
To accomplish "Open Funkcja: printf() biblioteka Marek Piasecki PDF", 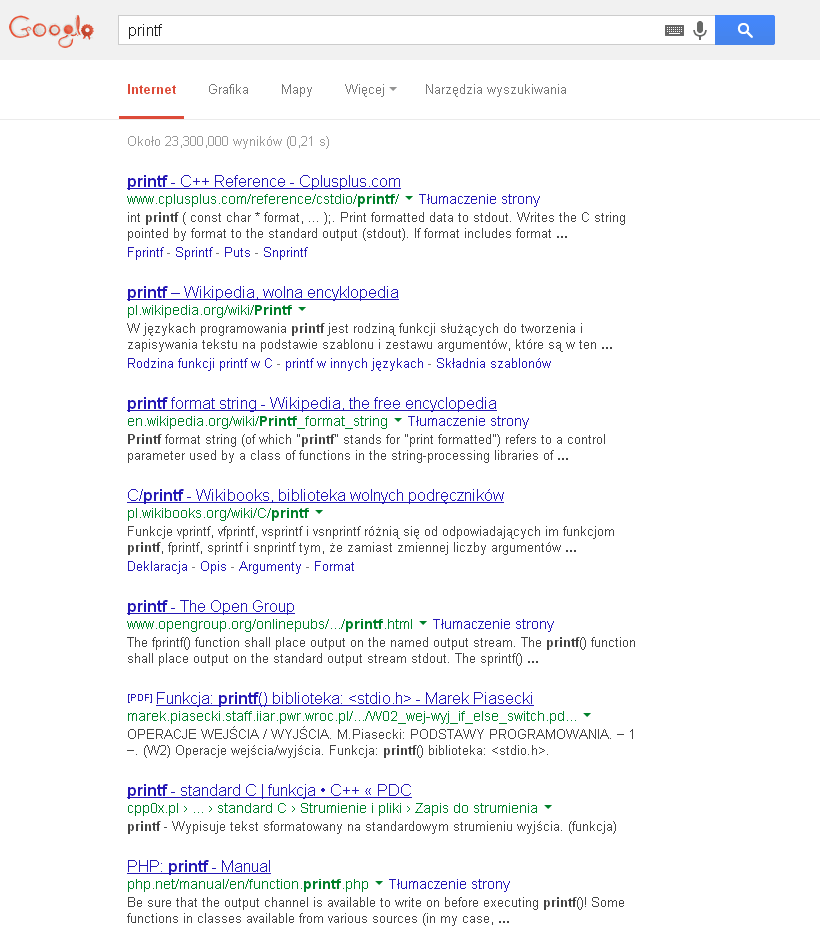I will pos(344,698).
